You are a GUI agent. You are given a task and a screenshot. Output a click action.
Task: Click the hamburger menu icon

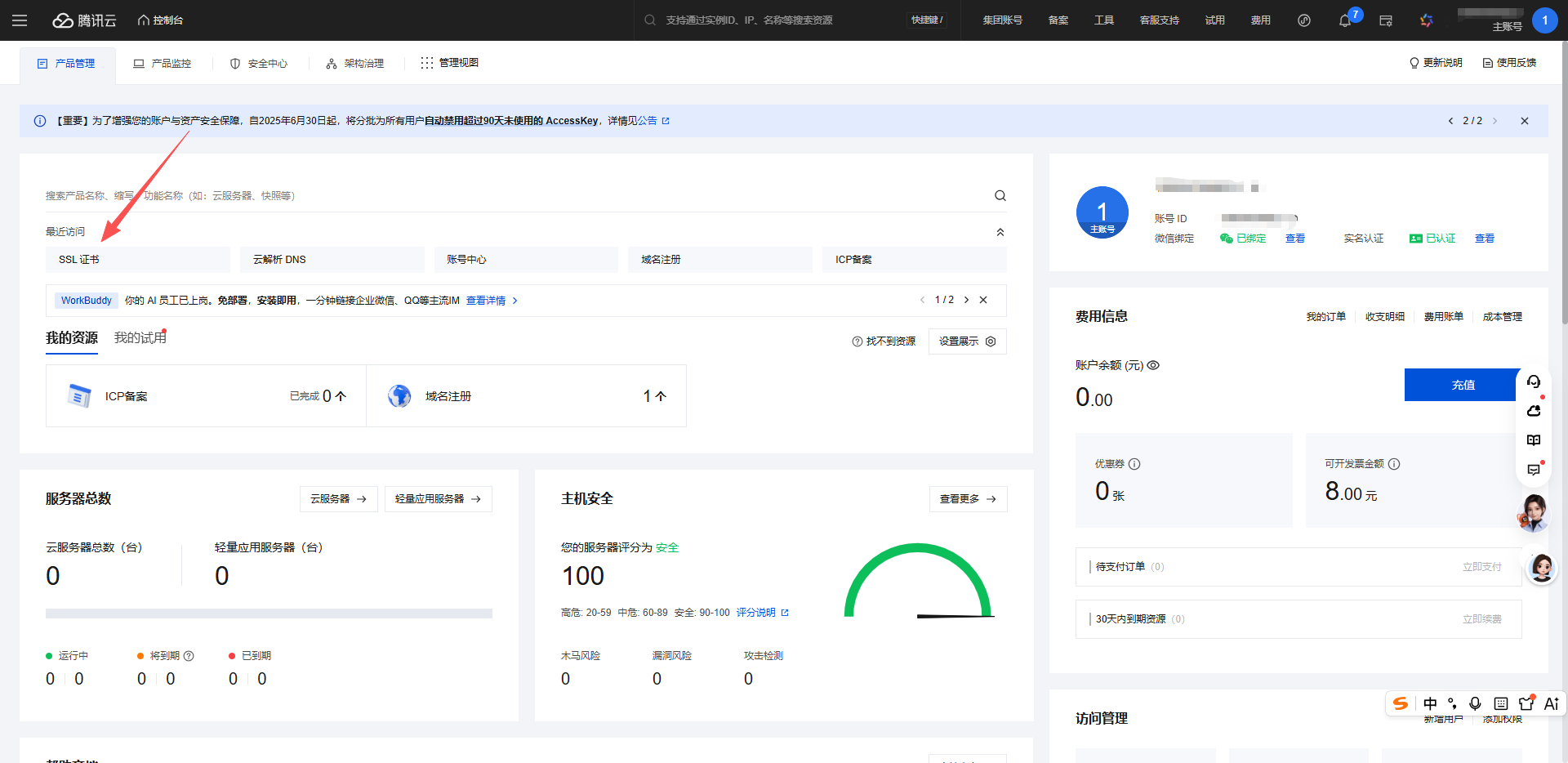tap(20, 20)
